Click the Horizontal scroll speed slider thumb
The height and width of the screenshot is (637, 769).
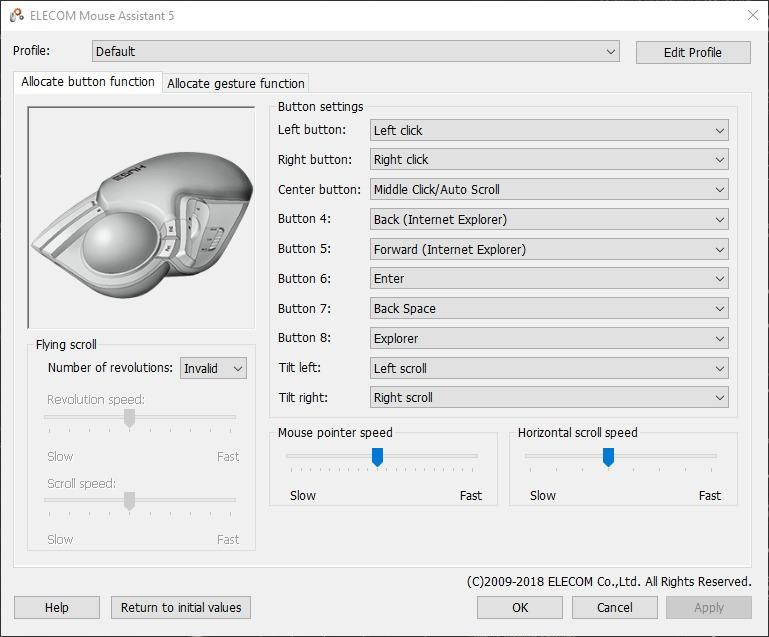(608, 457)
